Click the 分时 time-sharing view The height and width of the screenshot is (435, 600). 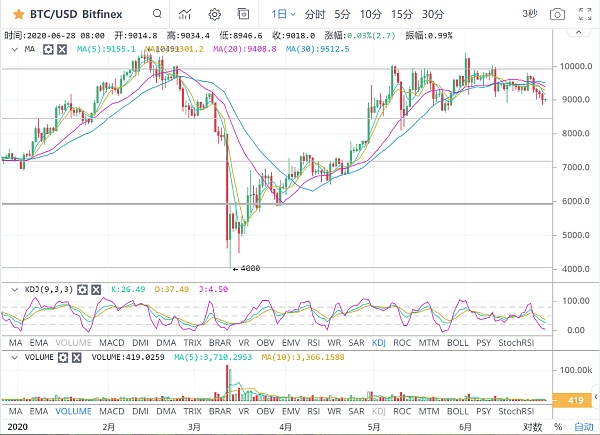314,15
